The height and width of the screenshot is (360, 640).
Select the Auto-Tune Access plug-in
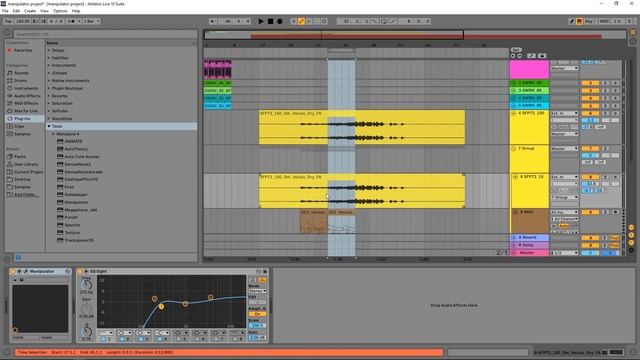point(82,157)
